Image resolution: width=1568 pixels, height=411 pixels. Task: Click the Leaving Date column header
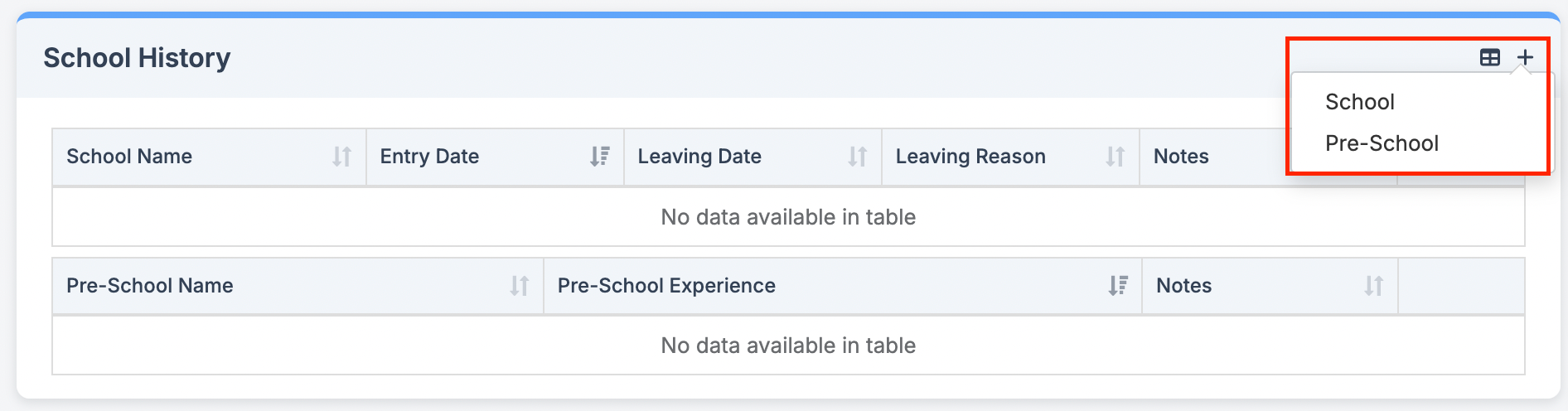(x=753, y=157)
